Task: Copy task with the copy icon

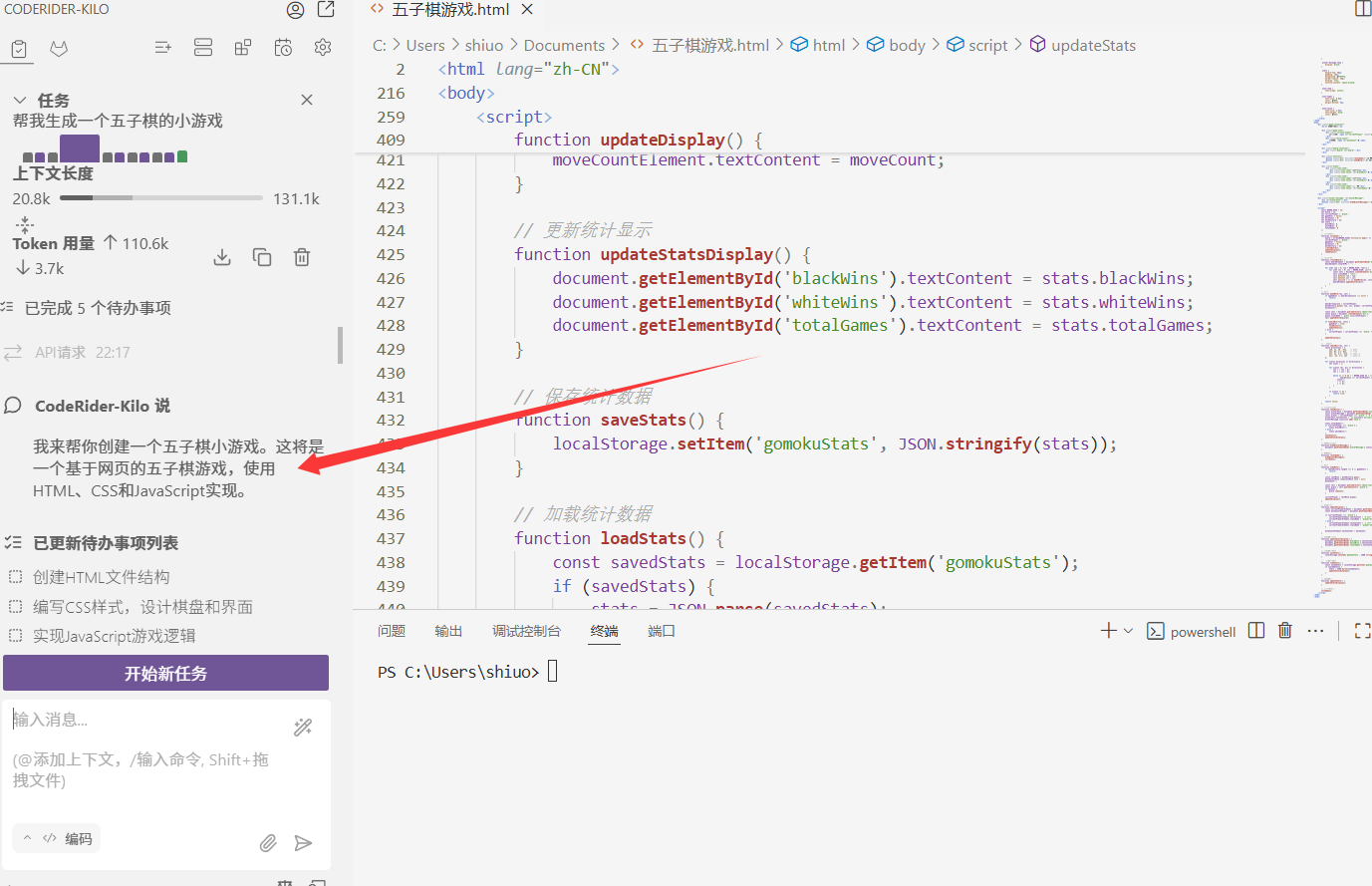Action: tap(262, 257)
